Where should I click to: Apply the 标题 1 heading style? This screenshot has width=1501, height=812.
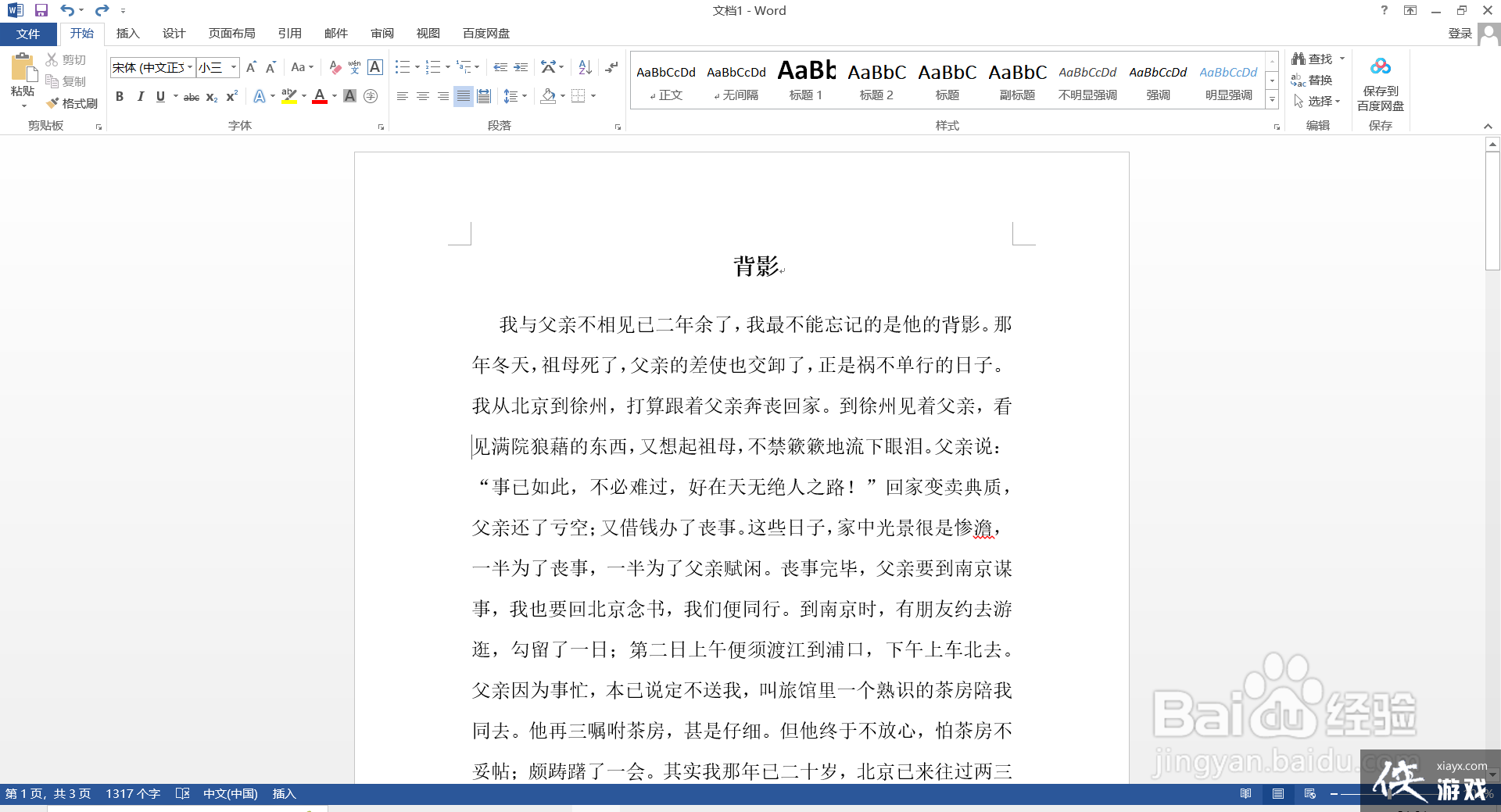point(806,80)
